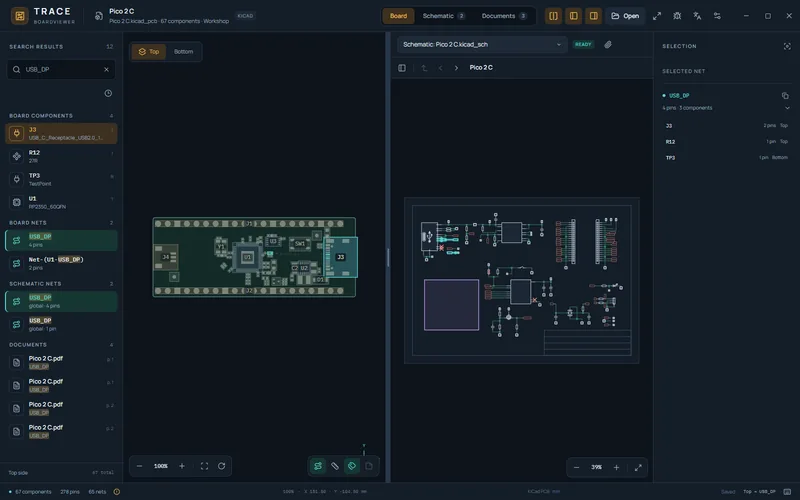This screenshot has height=500, width=800.
Task: Expand schematic to full view icon
Action: [x=638, y=467]
